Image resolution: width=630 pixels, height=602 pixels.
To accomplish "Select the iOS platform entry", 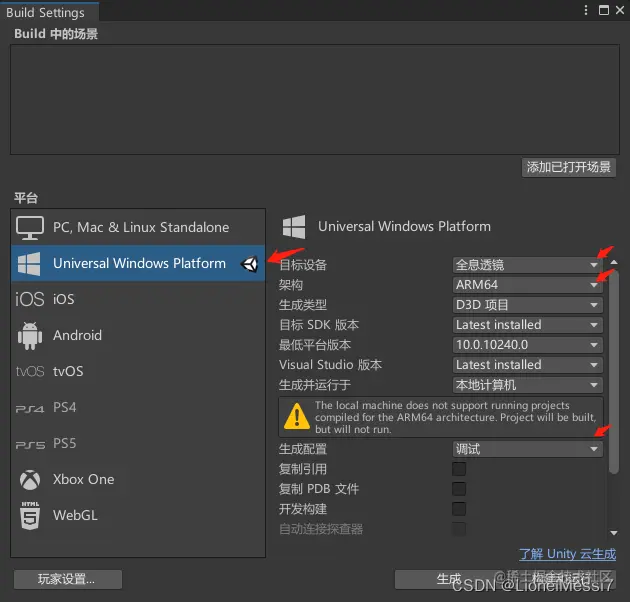I will (x=138, y=299).
